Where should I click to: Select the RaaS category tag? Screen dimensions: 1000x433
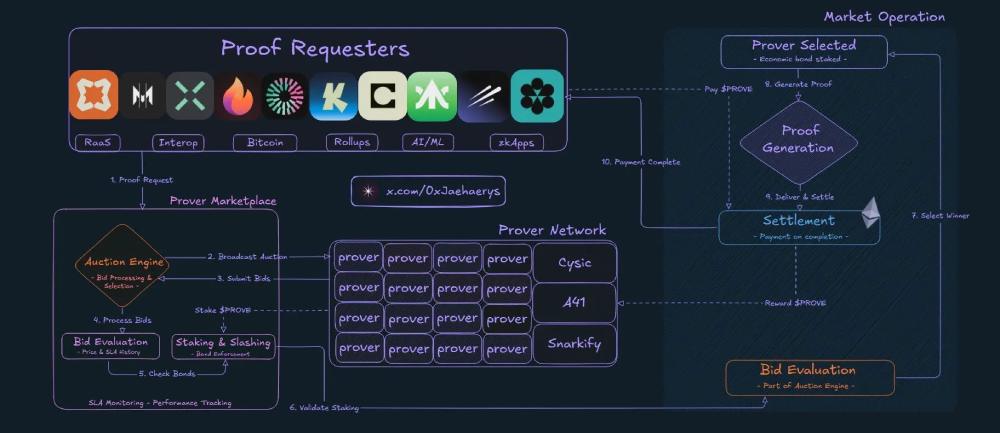[98, 142]
